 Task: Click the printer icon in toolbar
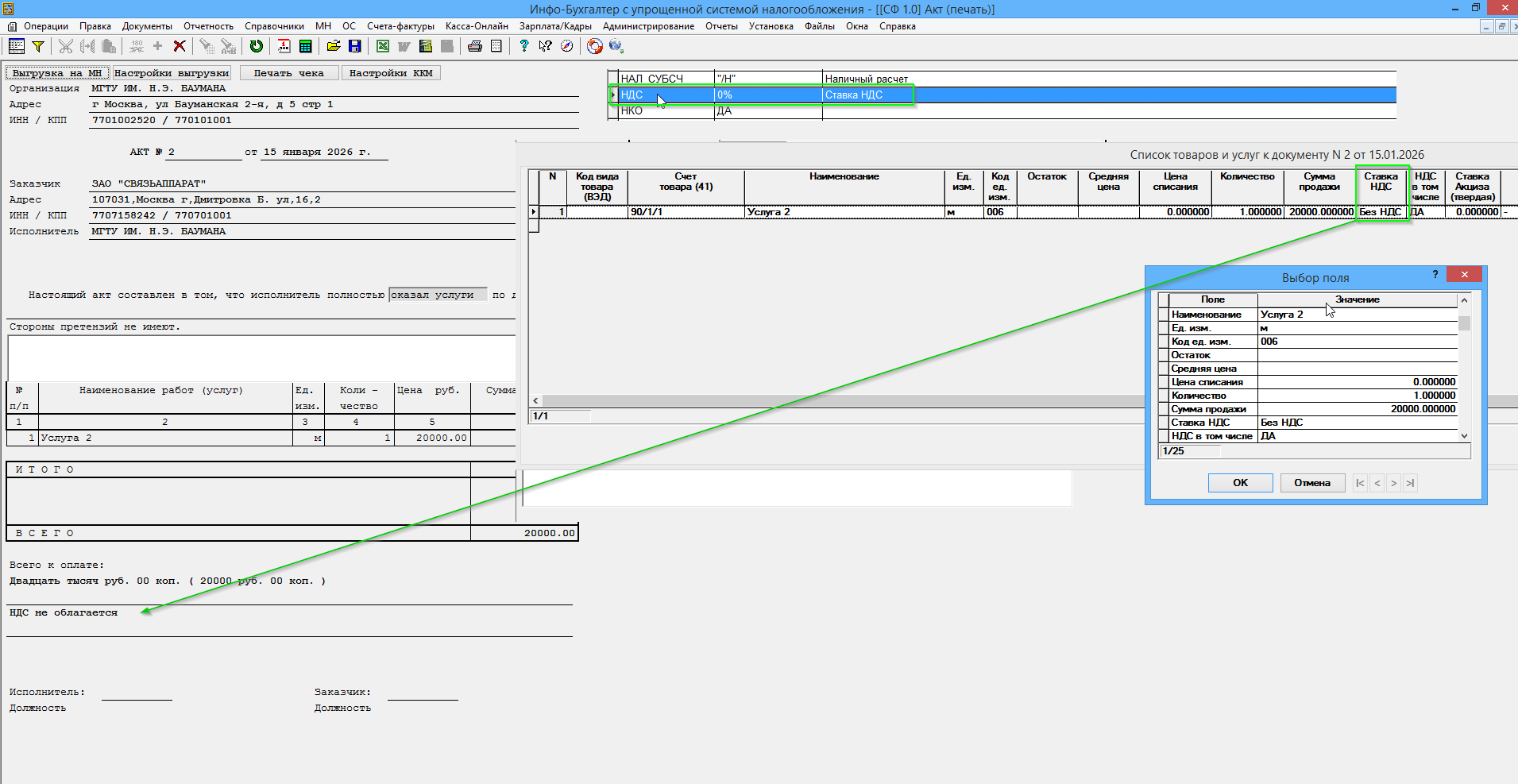click(475, 46)
